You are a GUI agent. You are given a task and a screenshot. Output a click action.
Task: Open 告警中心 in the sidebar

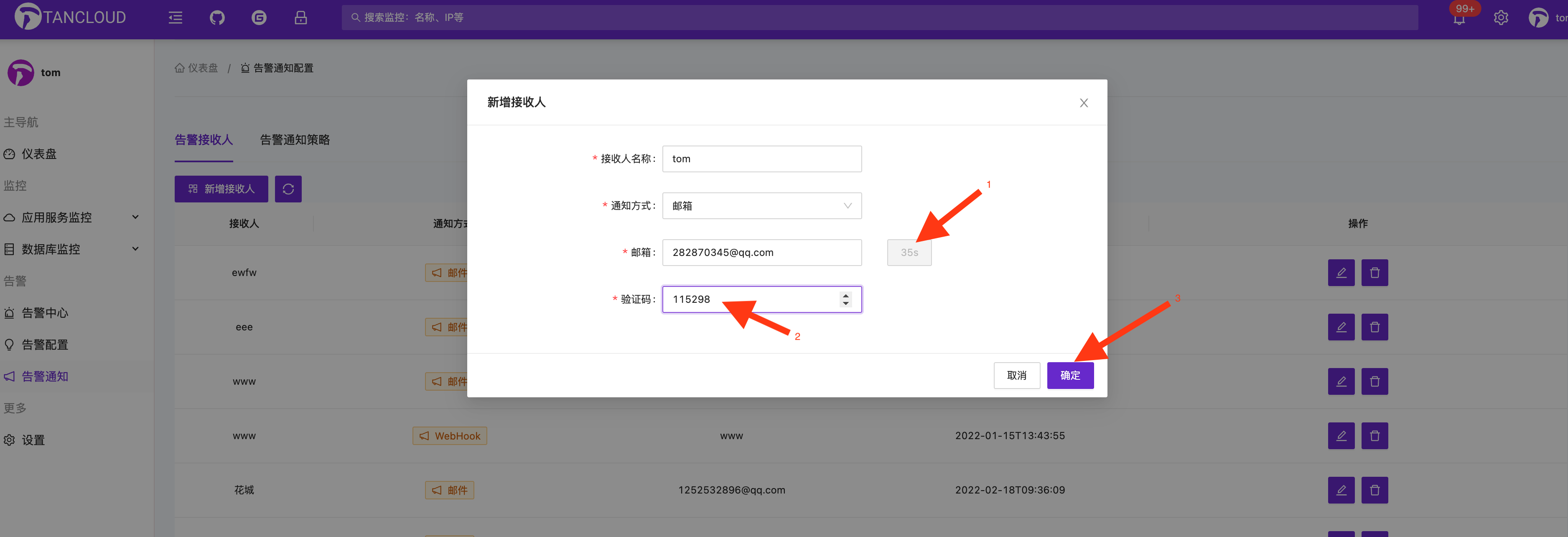pos(44,313)
